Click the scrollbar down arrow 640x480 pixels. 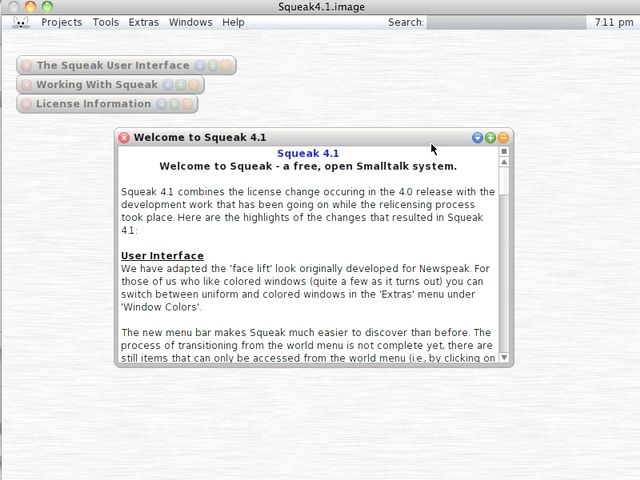[504, 358]
